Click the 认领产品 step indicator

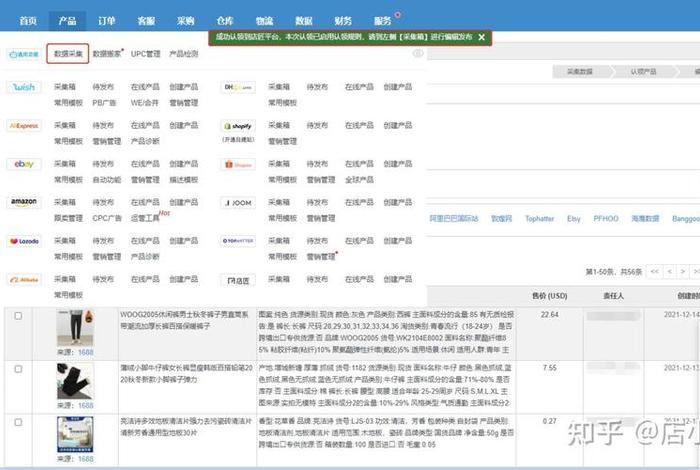point(644,71)
